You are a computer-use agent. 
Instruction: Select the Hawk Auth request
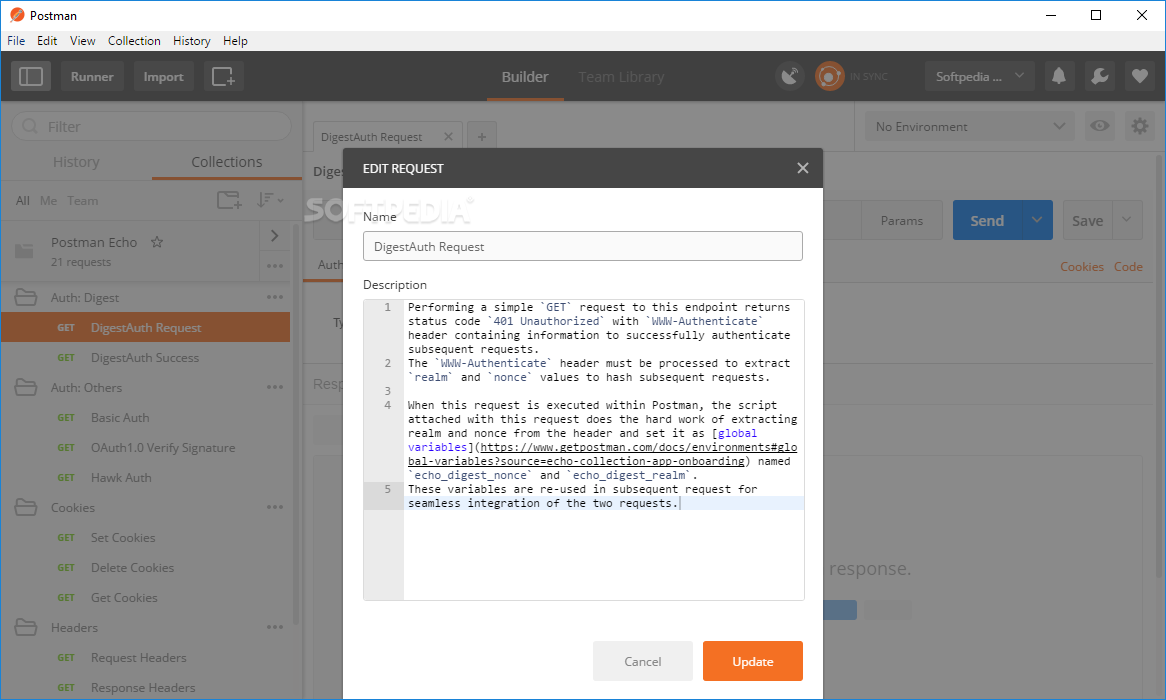[146, 478]
